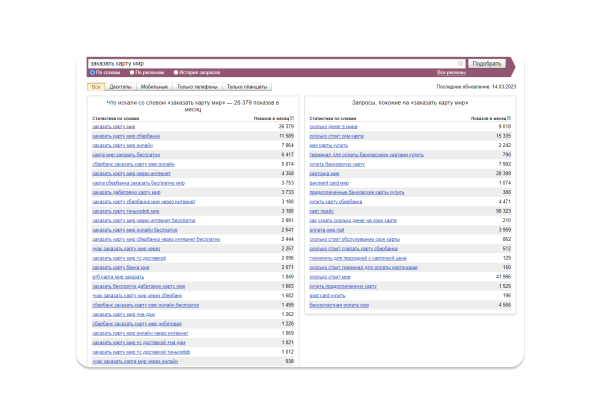The image size is (600, 416).
Task: Click 'payment card мир' similar query link
Action: pyautogui.click(x=329, y=183)
